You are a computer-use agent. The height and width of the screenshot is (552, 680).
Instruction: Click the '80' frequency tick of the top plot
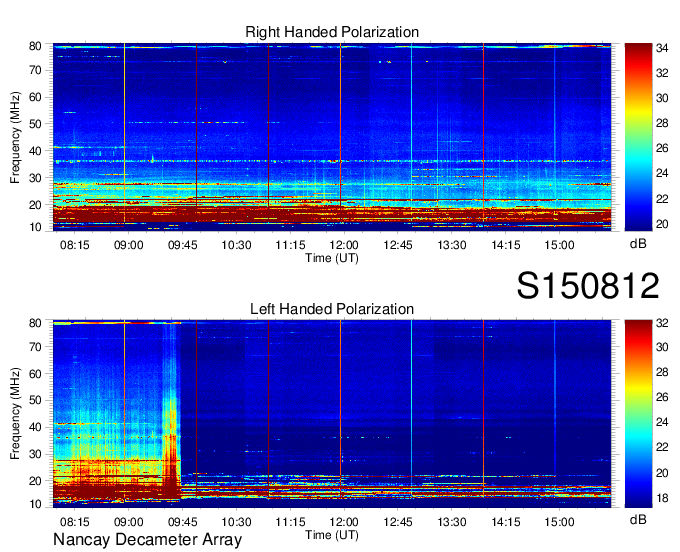click(35, 46)
